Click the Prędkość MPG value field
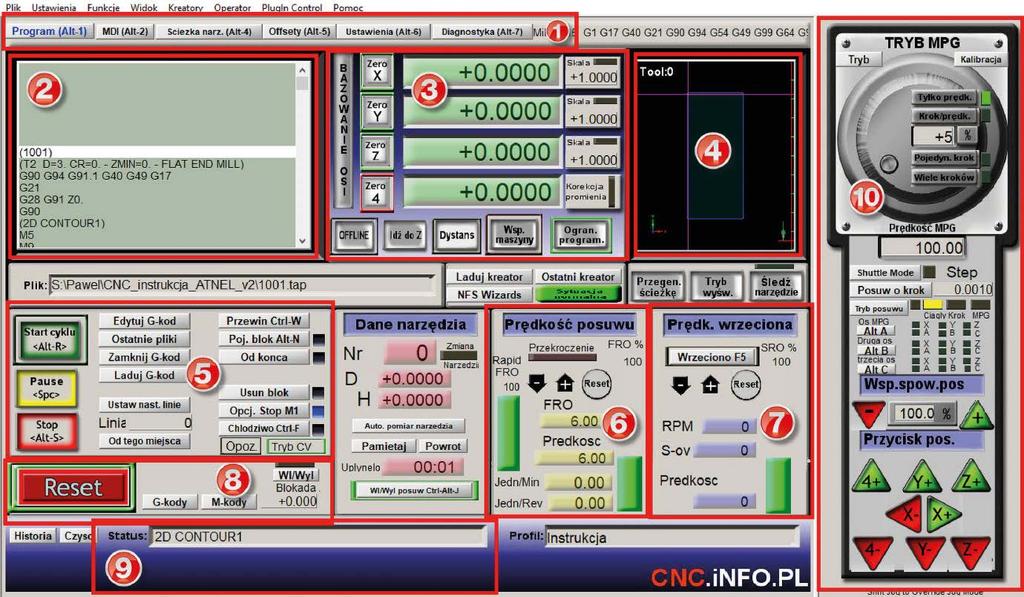Screen dimensions: 1024x597 923,248
